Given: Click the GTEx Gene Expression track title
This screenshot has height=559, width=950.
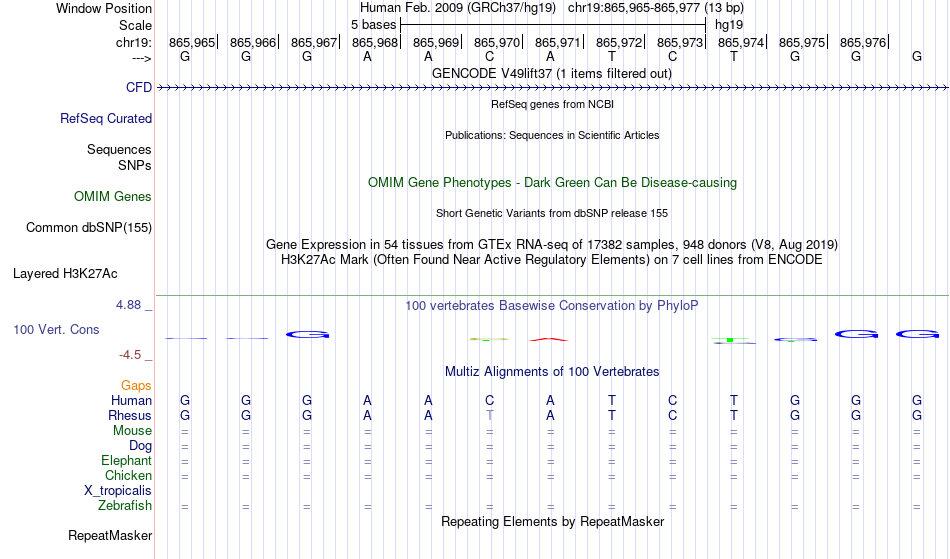Looking at the screenshot, I should 552,245.
